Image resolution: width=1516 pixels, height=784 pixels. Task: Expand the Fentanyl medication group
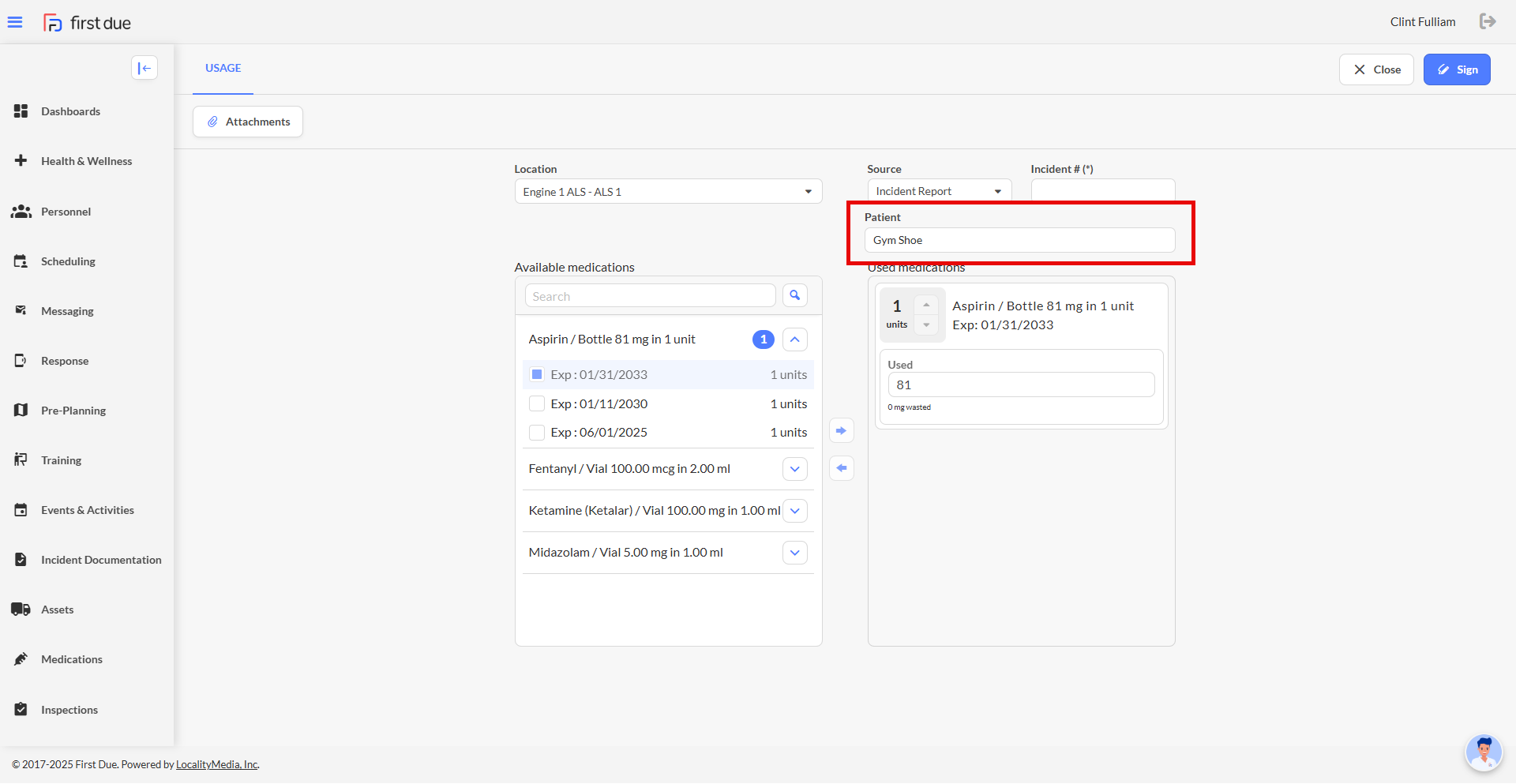(x=795, y=469)
